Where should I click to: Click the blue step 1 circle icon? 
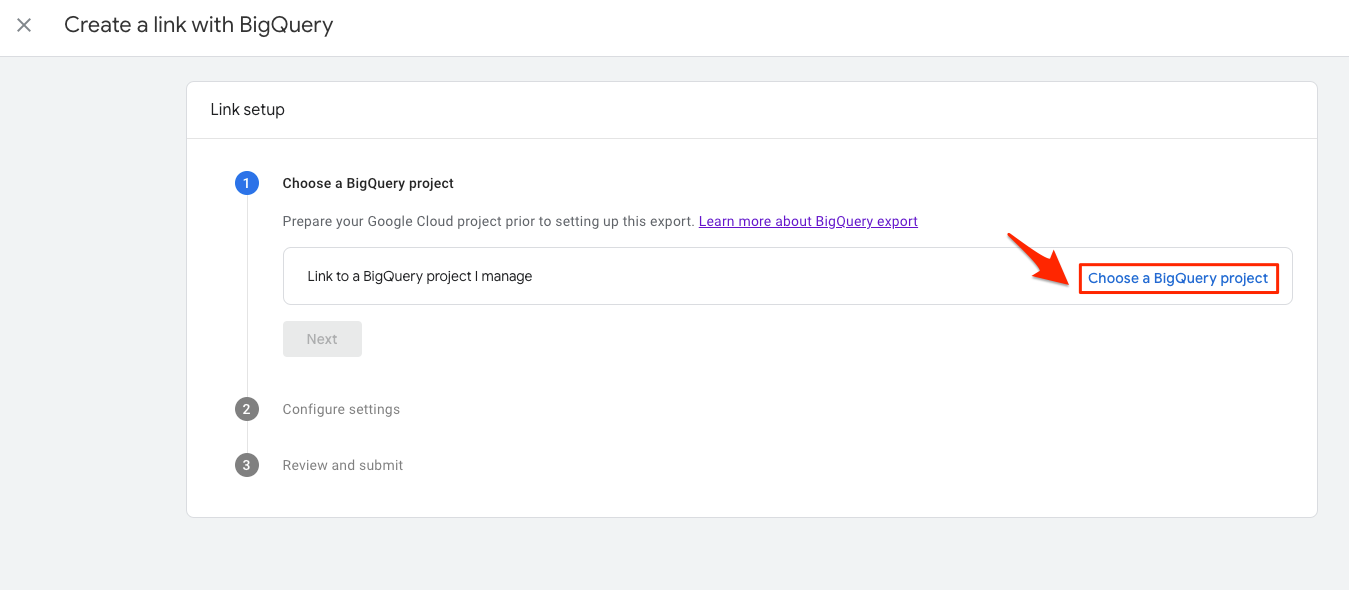tap(247, 184)
